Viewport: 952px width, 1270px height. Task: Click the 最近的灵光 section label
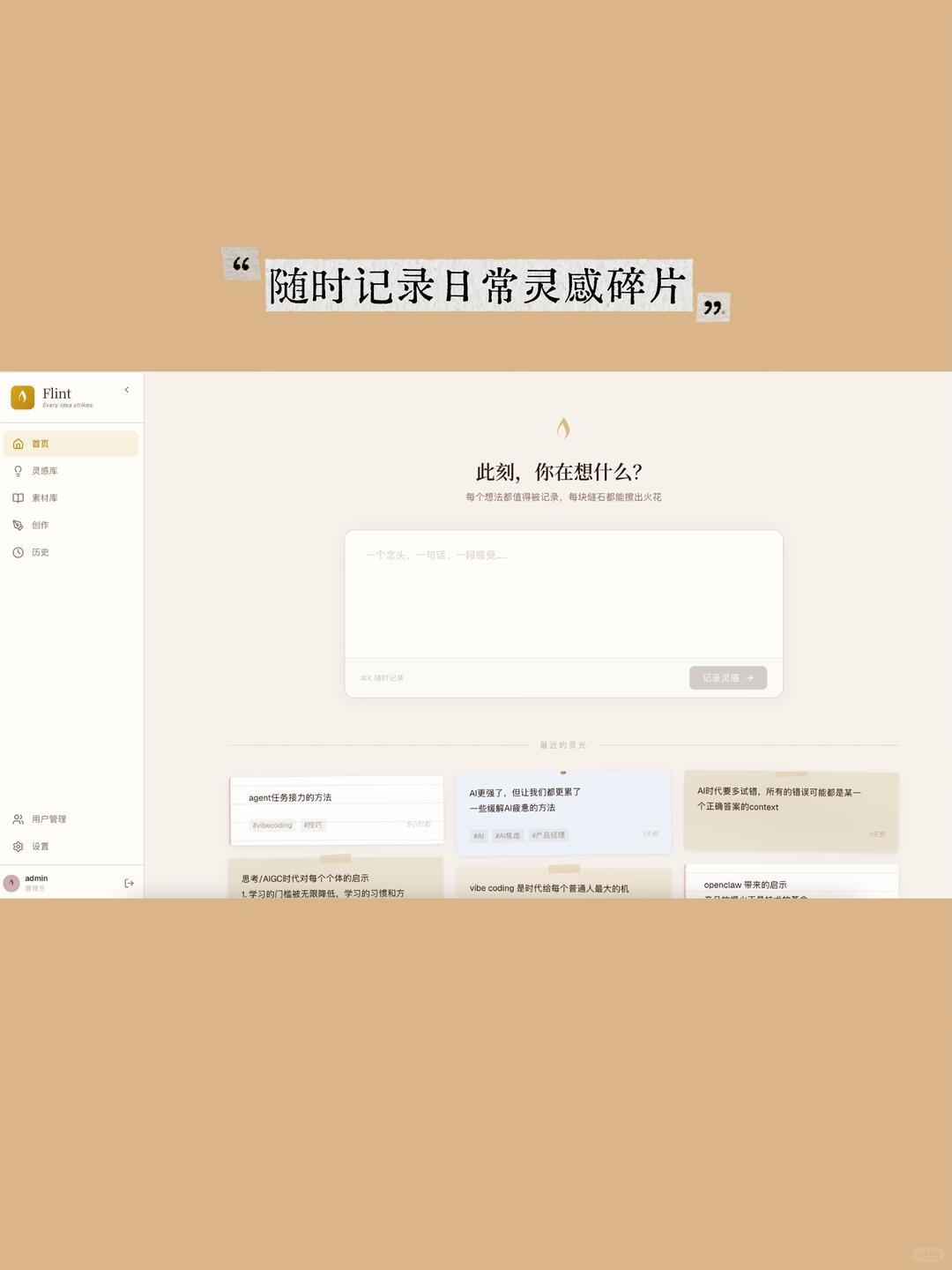pyautogui.click(x=563, y=745)
